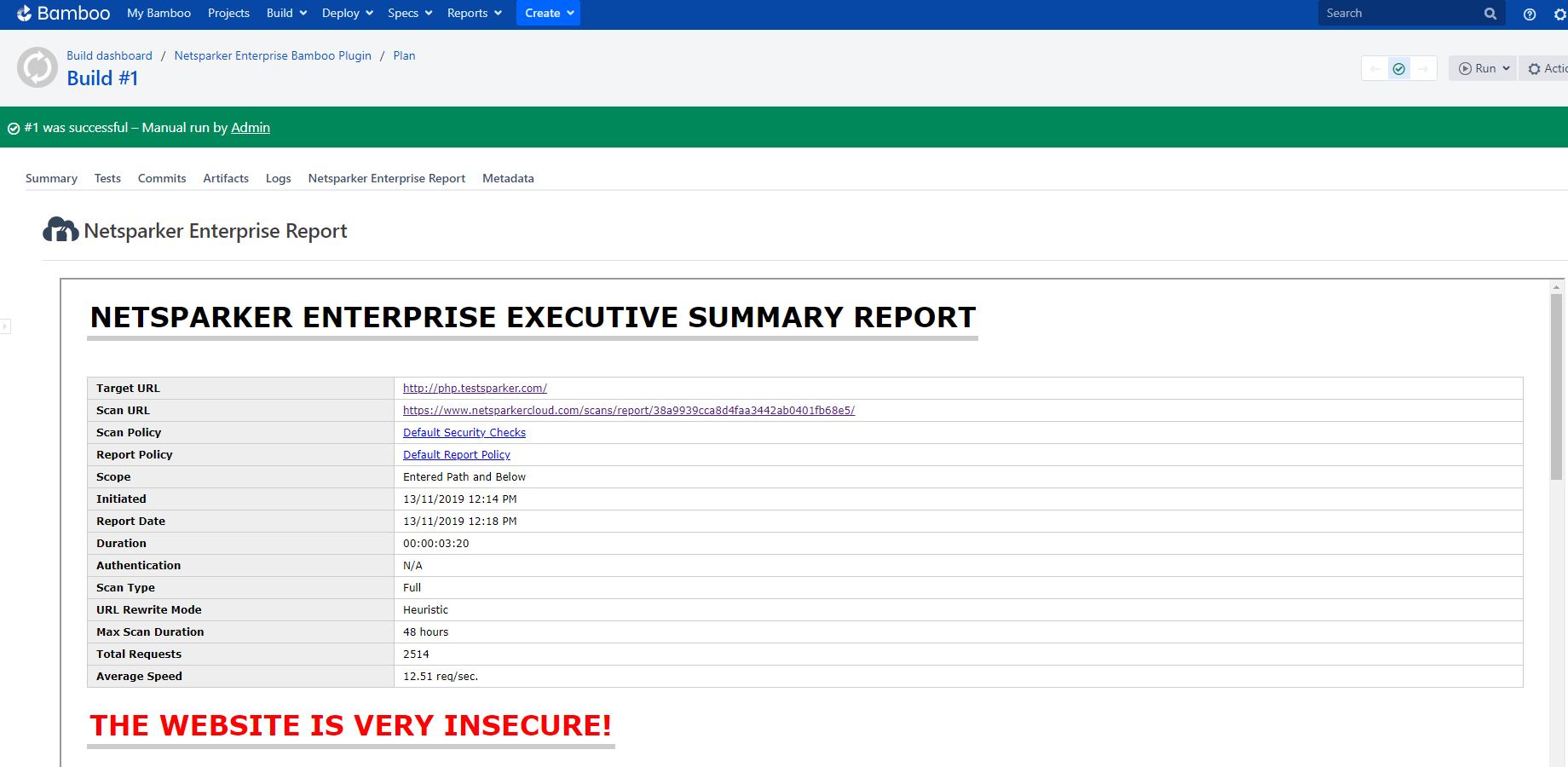Go to the previous build arrow
The height and width of the screenshot is (767, 1568).
point(1375,69)
